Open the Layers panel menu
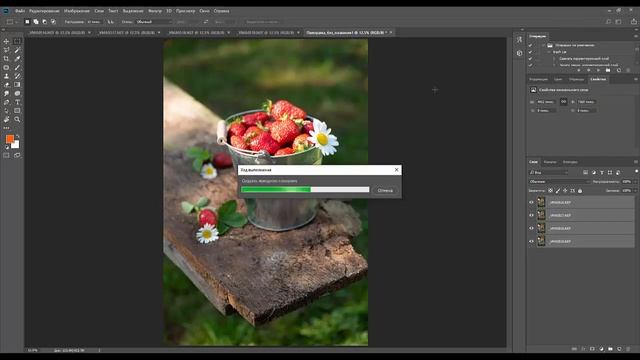This screenshot has height=360, width=640. pyautogui.click(x=636, y=162)
